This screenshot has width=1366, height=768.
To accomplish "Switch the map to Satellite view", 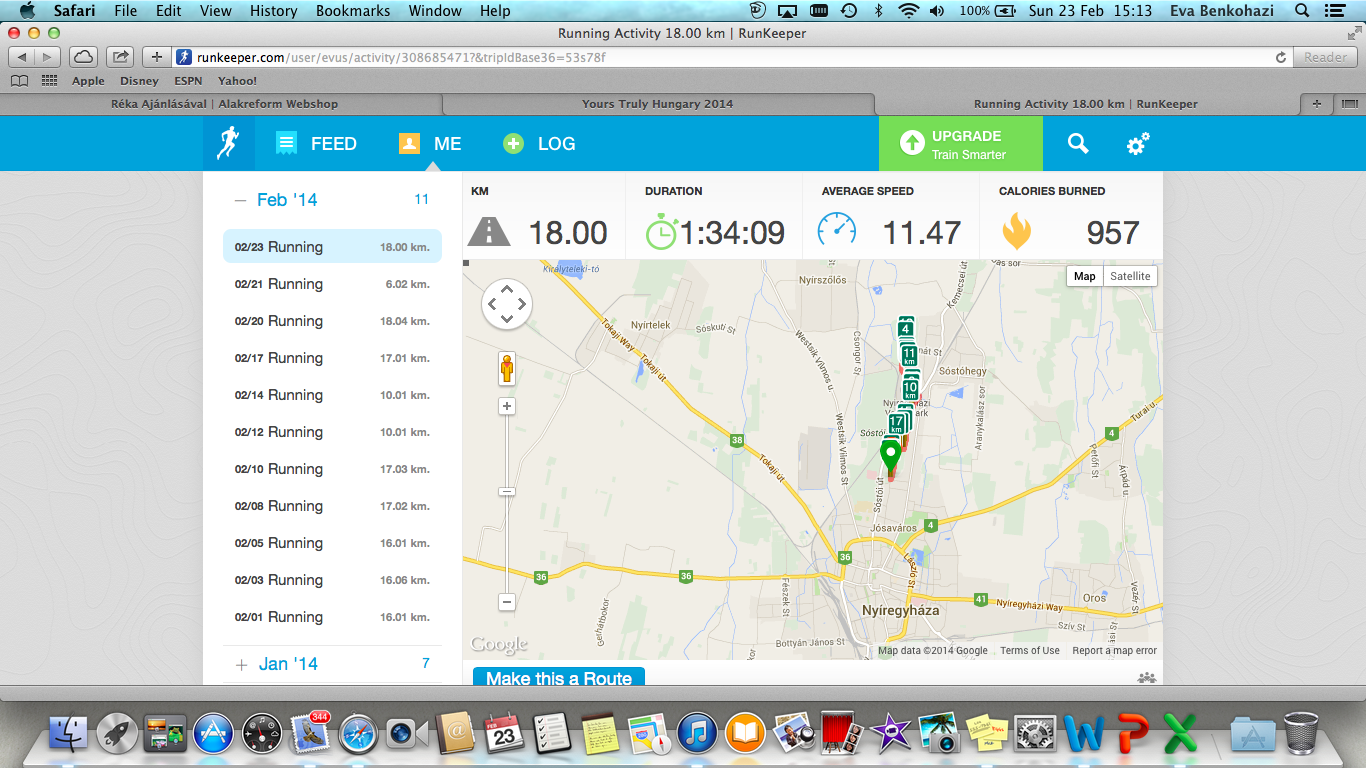I will (1130, 276).
